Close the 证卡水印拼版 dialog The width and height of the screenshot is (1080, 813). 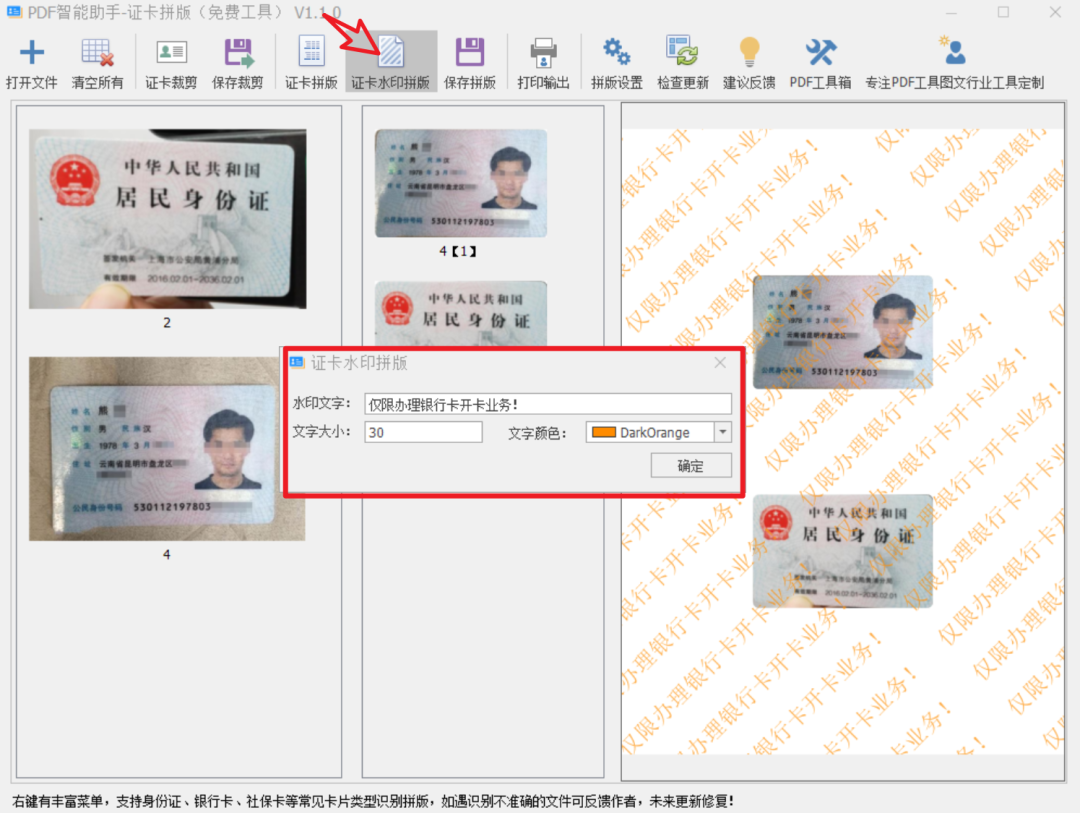(x=720, y=363)
